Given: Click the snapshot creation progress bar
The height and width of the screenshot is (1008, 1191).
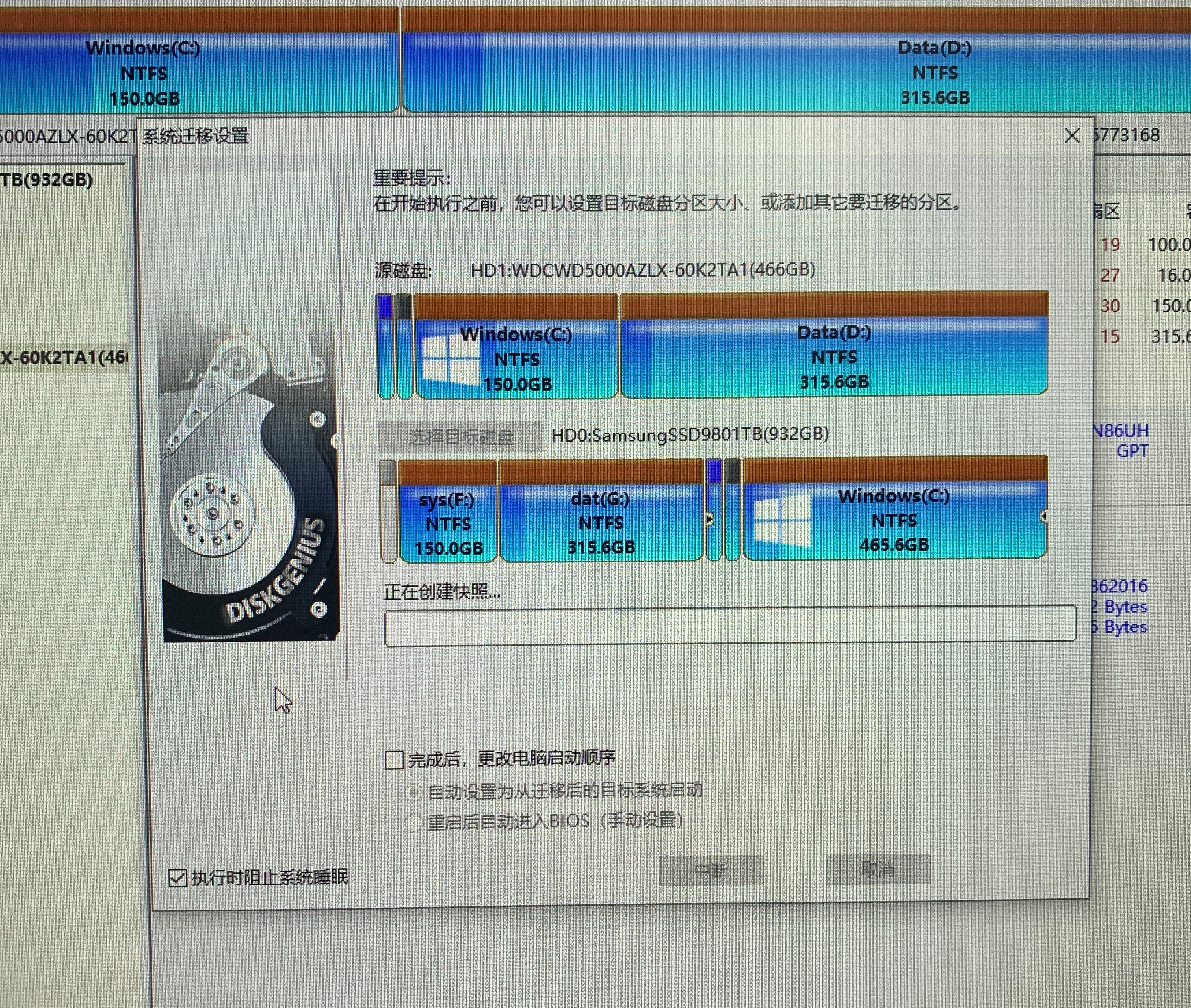Looking at the screenshot, I should 730,626.
